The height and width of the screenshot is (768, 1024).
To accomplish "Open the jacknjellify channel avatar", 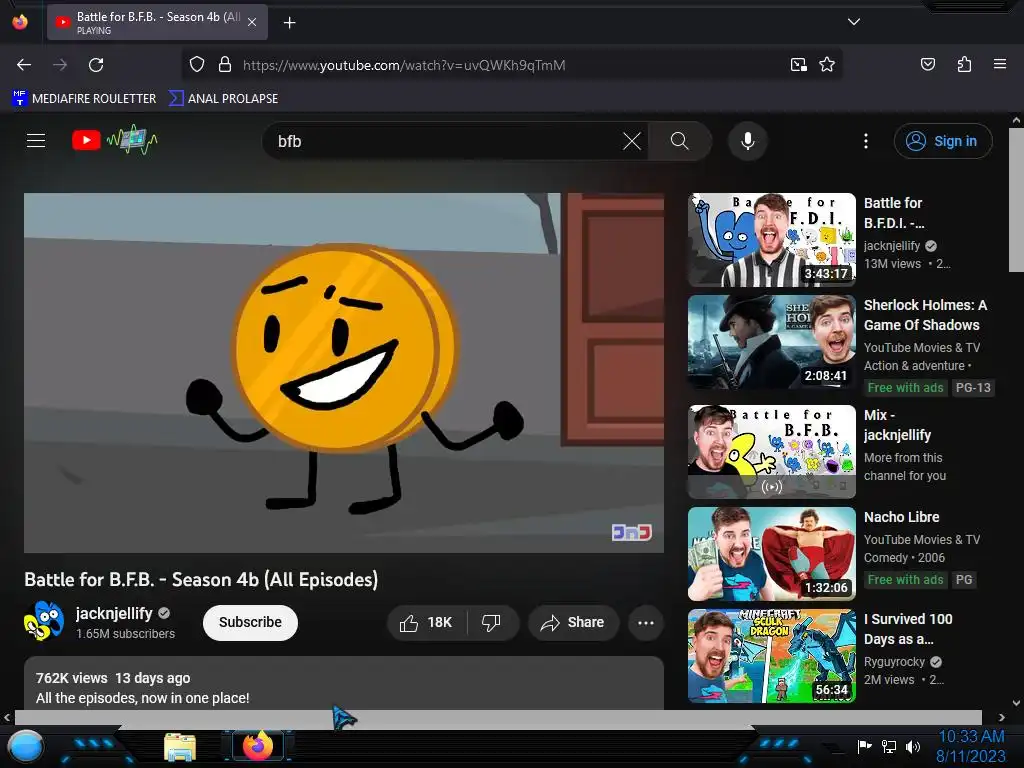I will [x=44, y=621].
